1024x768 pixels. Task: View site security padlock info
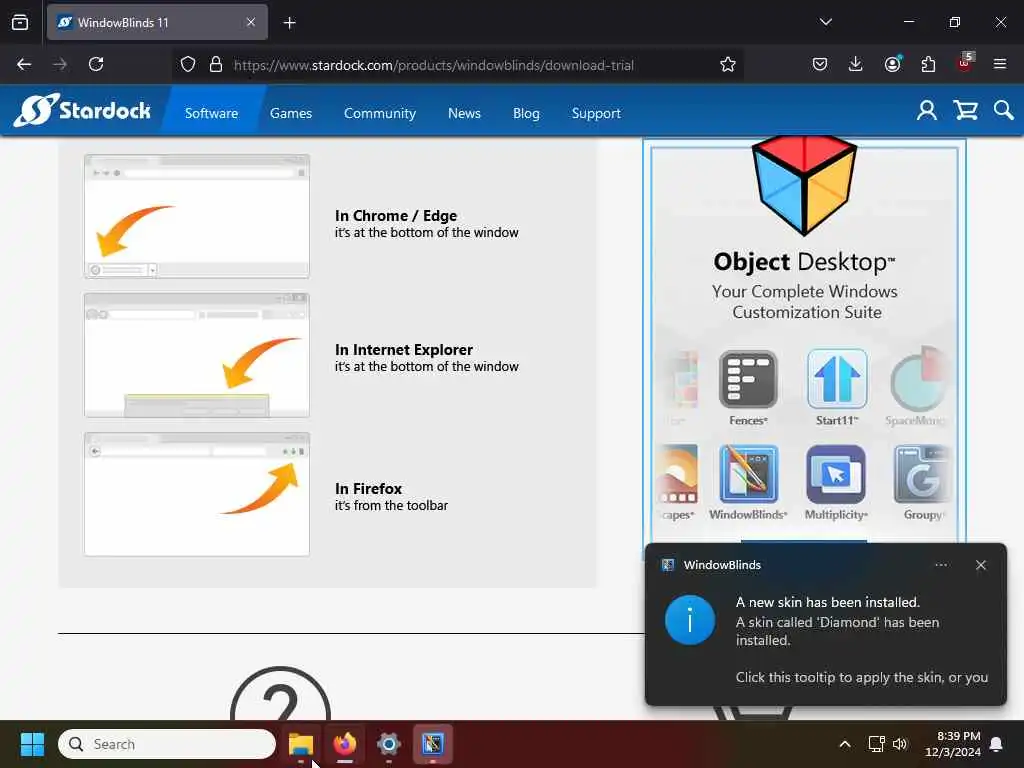(x=216, y=65)
